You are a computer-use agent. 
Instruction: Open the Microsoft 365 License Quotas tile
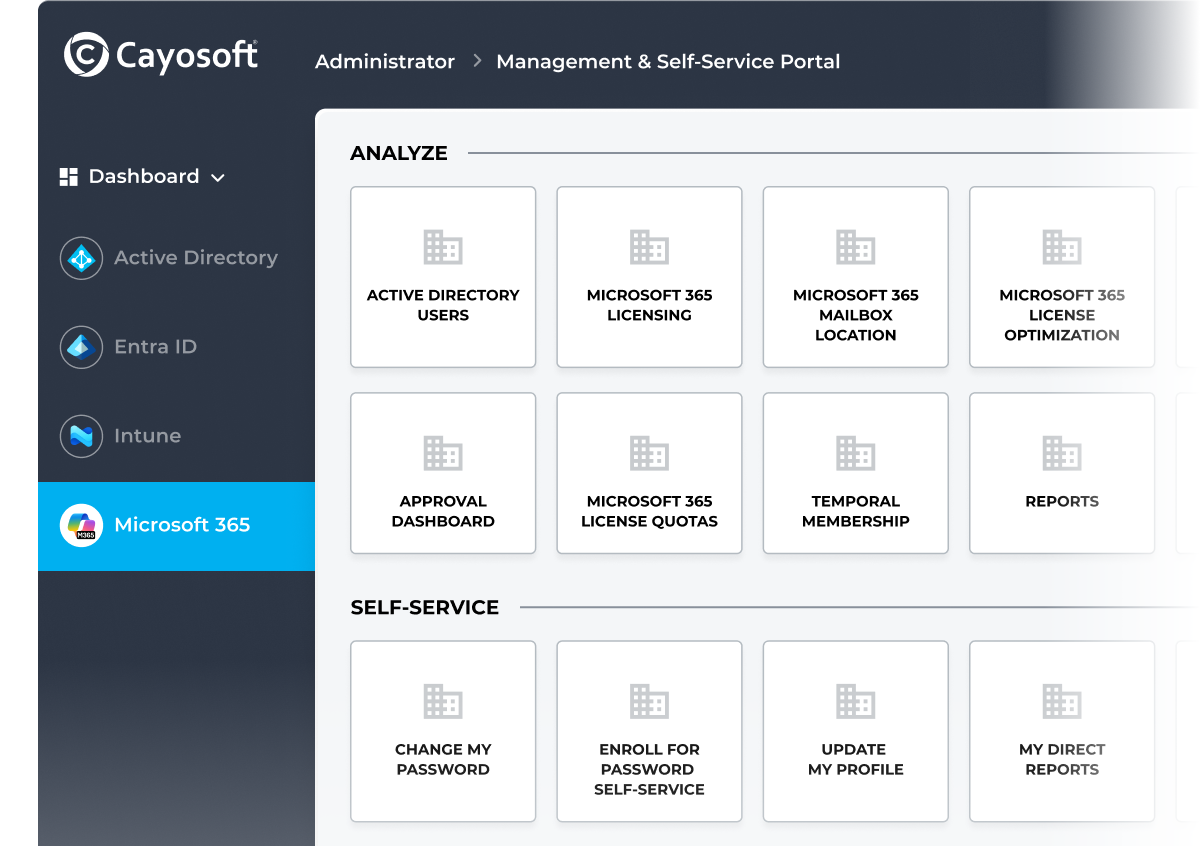[x=649, y=473]
